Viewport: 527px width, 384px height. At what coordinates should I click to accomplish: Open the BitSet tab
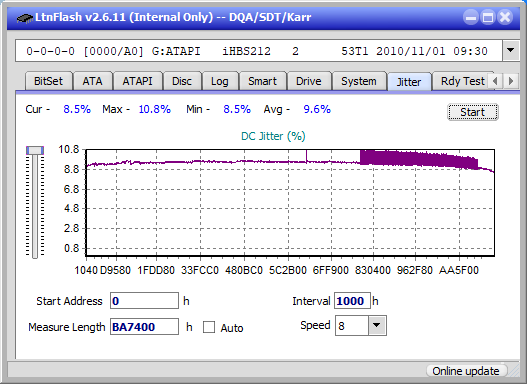[48, 81]
